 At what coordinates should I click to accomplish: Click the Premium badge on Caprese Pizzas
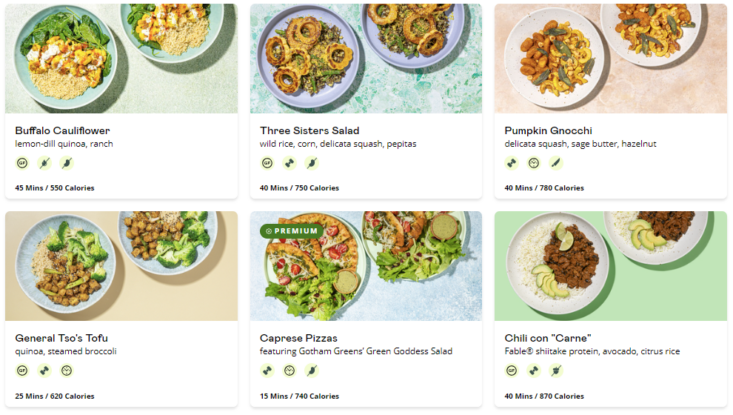pyautogui.click(x=291, y=231)
